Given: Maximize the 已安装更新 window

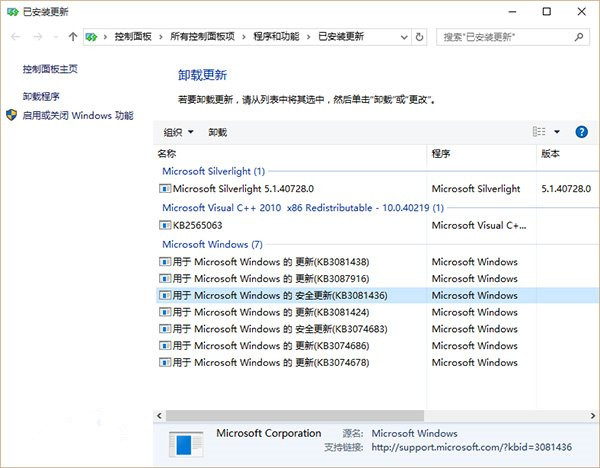Looking at the screenshot, I should click(x=547, y=12).
